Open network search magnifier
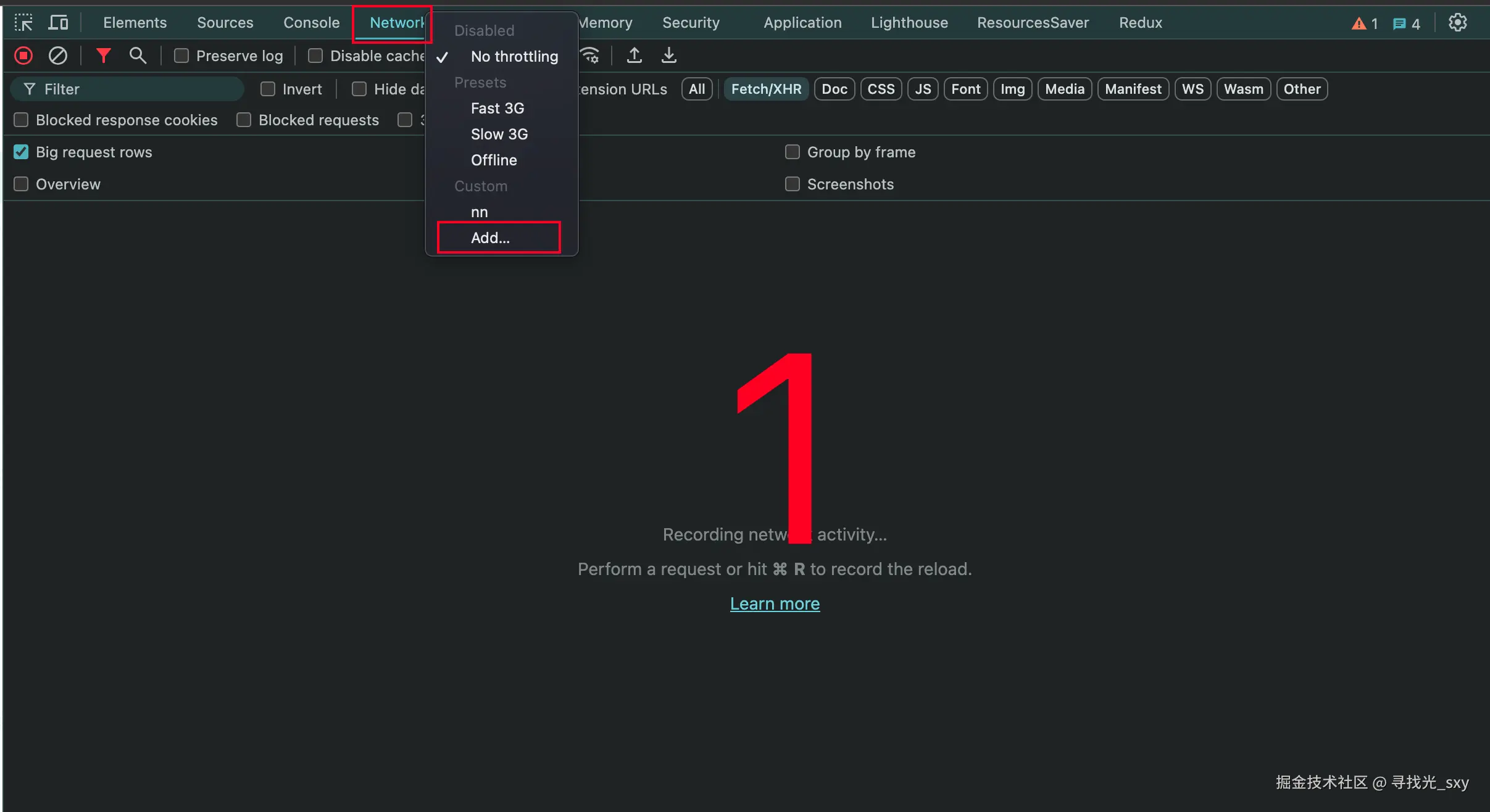 point(138,56)
